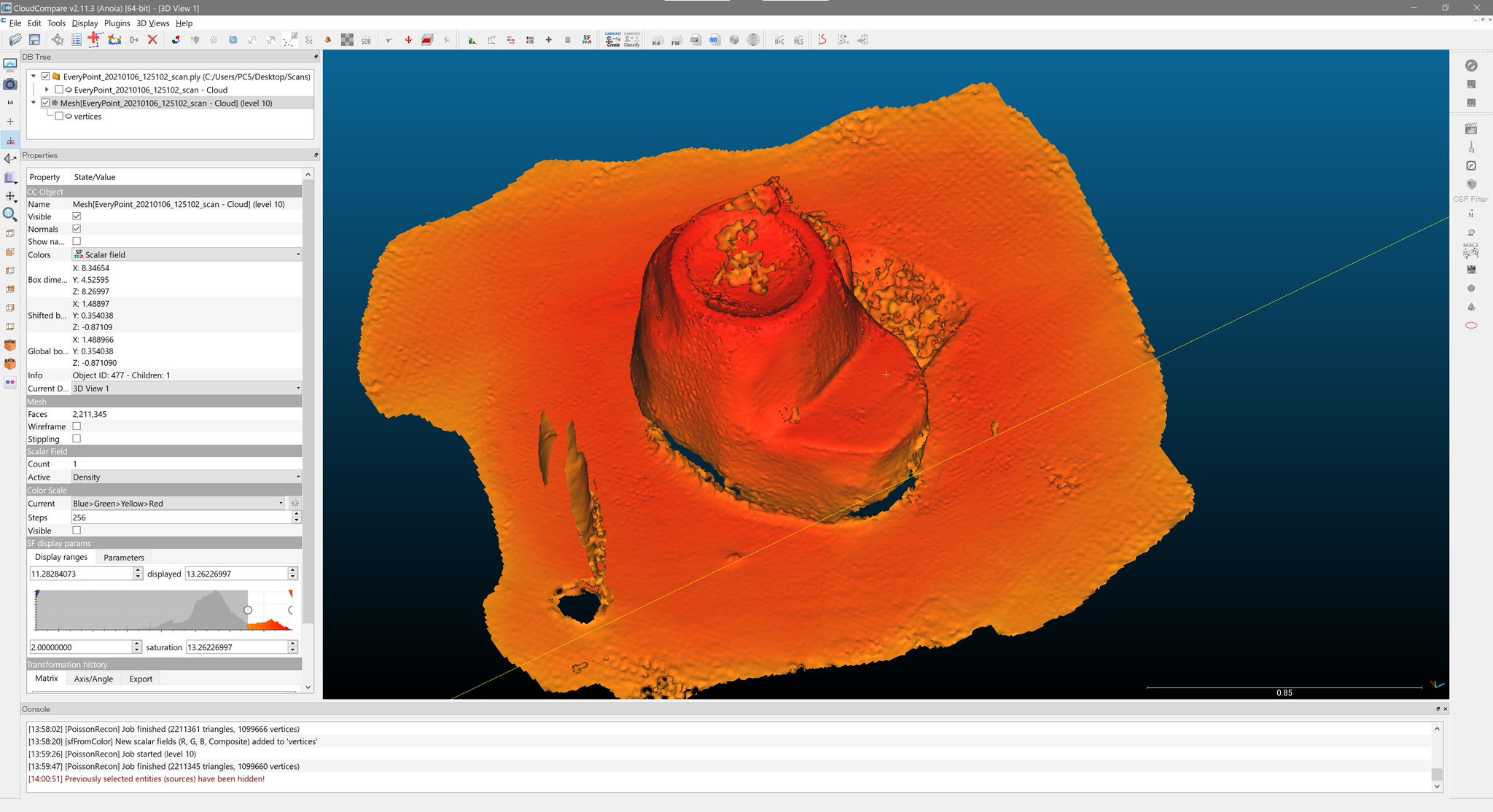Click the histogram icon in toolbar
Viewport: 1493px width, 812px height.
pyautogui.click(x=472, y=40)
